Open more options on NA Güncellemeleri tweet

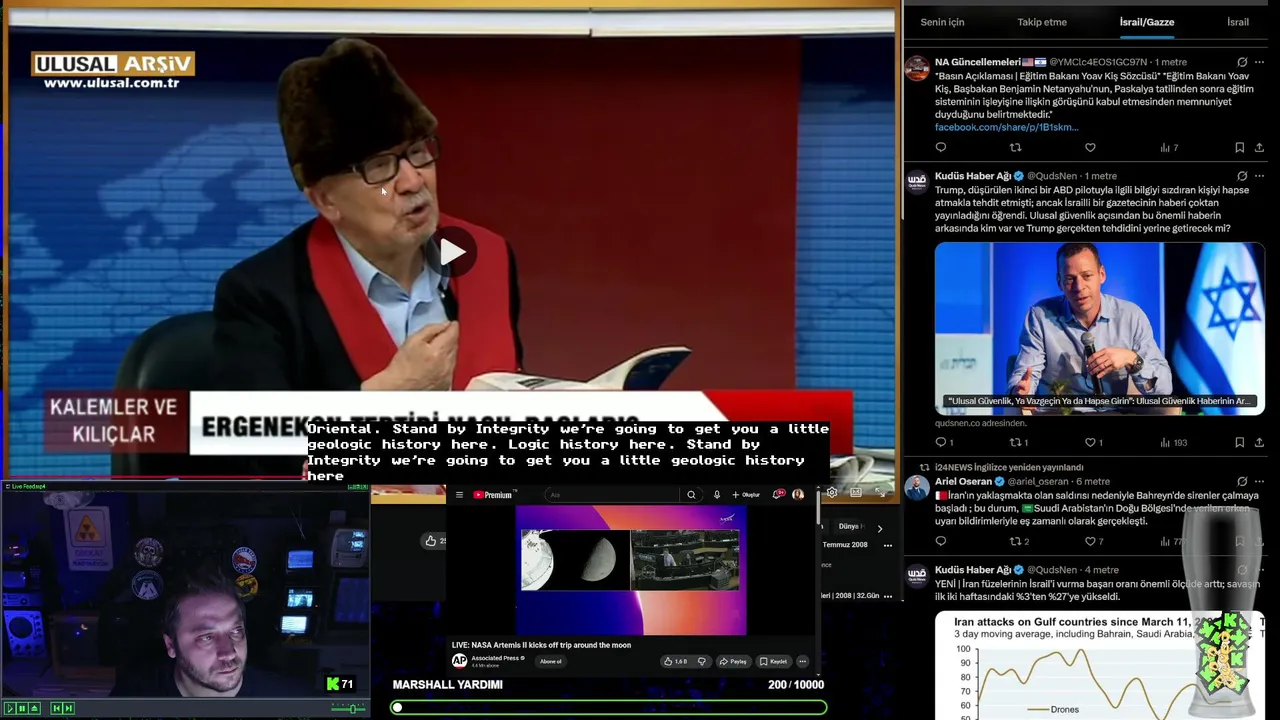tap(1259, 62)
